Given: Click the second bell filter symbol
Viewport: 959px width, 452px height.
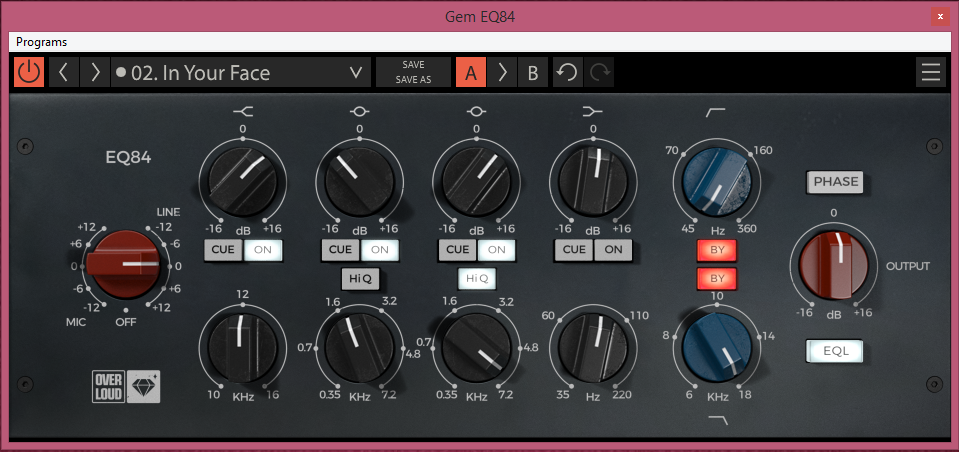Looking at the screenshot, I should (x=476, y=111).
